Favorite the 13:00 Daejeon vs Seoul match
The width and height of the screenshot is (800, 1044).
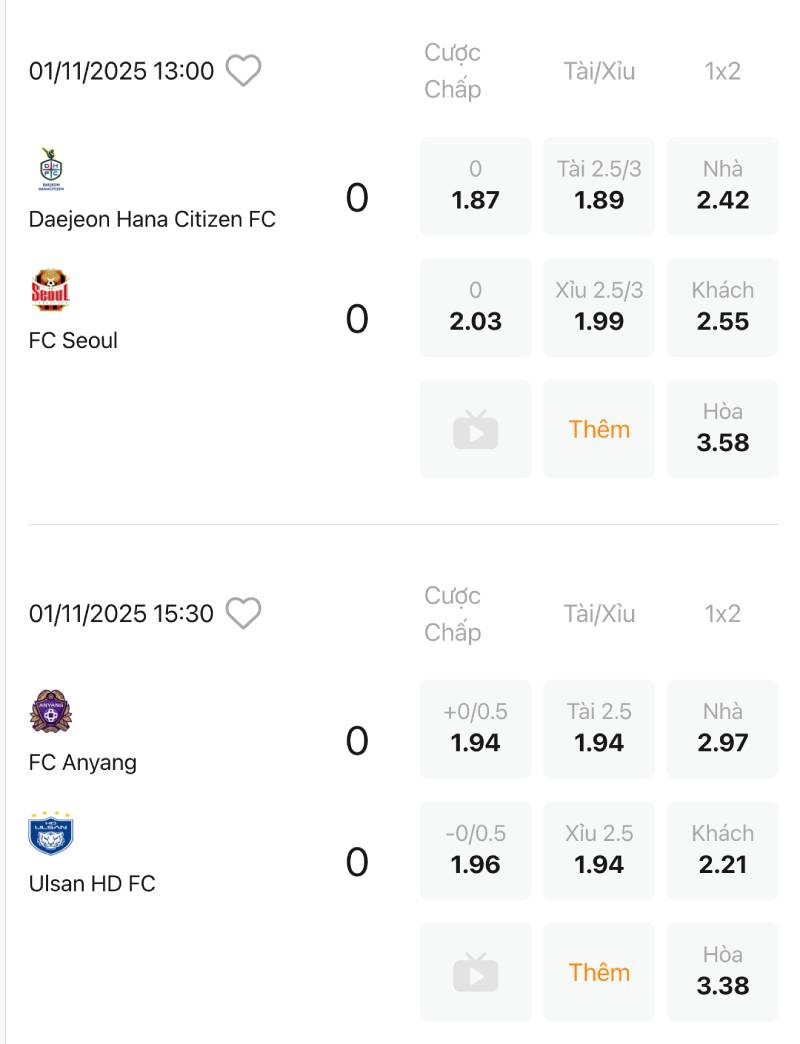click(243, 71)
